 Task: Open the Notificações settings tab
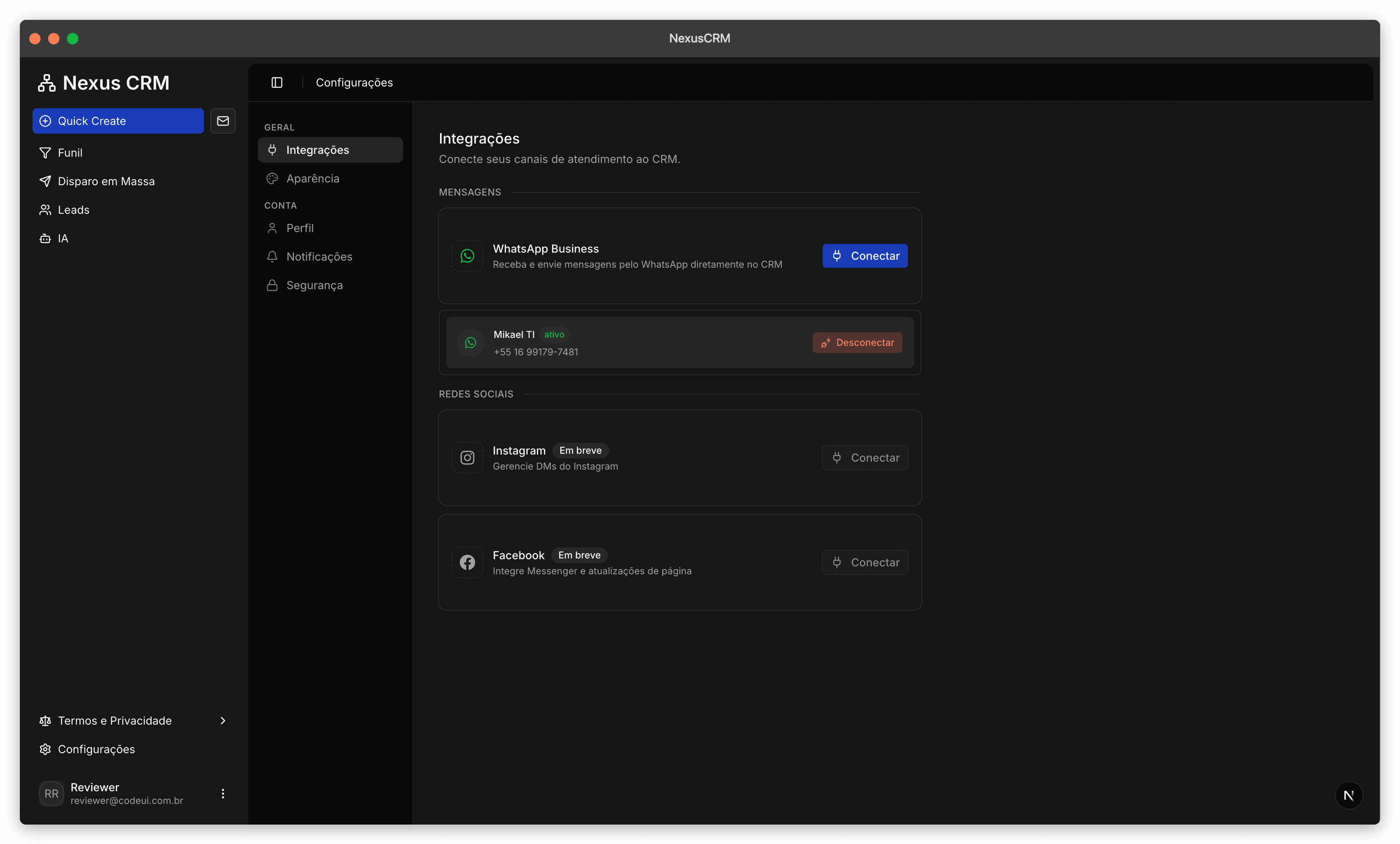pos(330,257)
